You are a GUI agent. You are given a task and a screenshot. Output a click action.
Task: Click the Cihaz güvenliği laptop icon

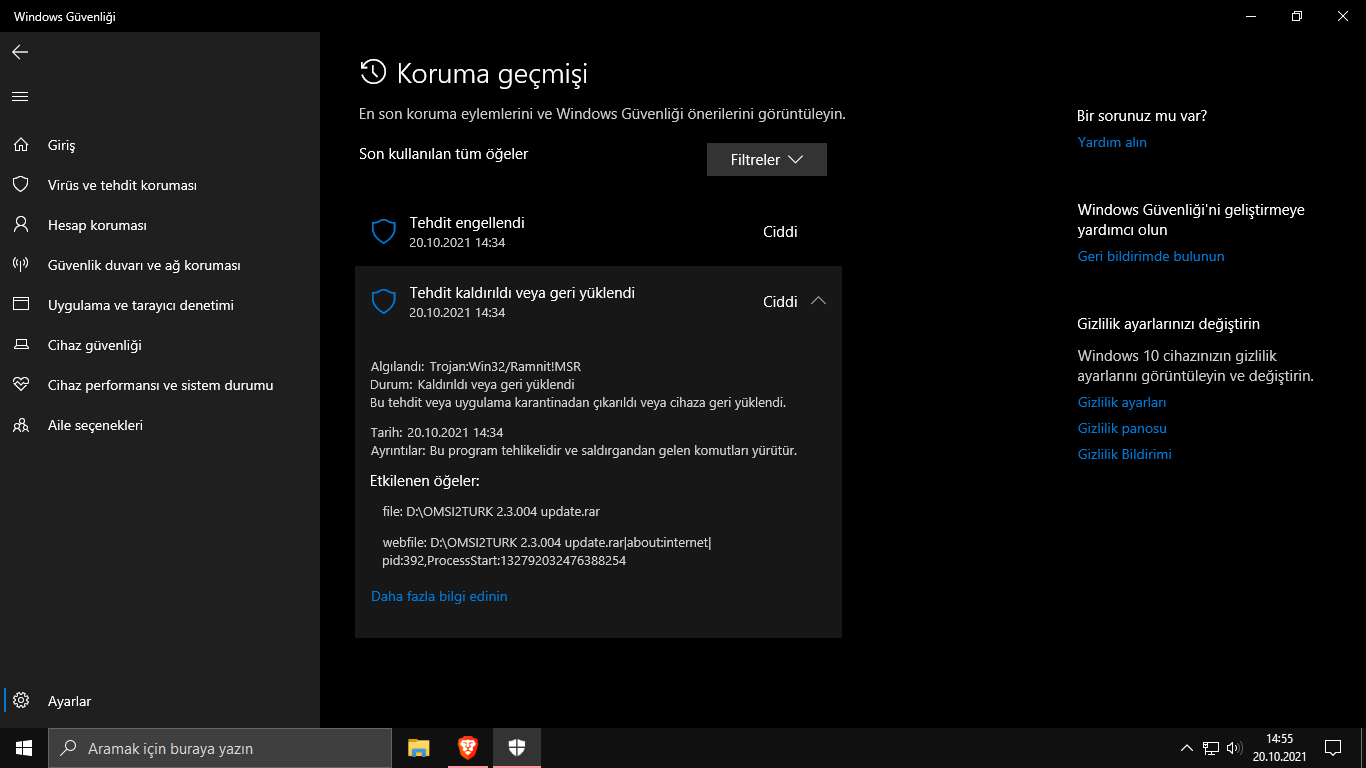pyautogui.click(x=20, y=345)
